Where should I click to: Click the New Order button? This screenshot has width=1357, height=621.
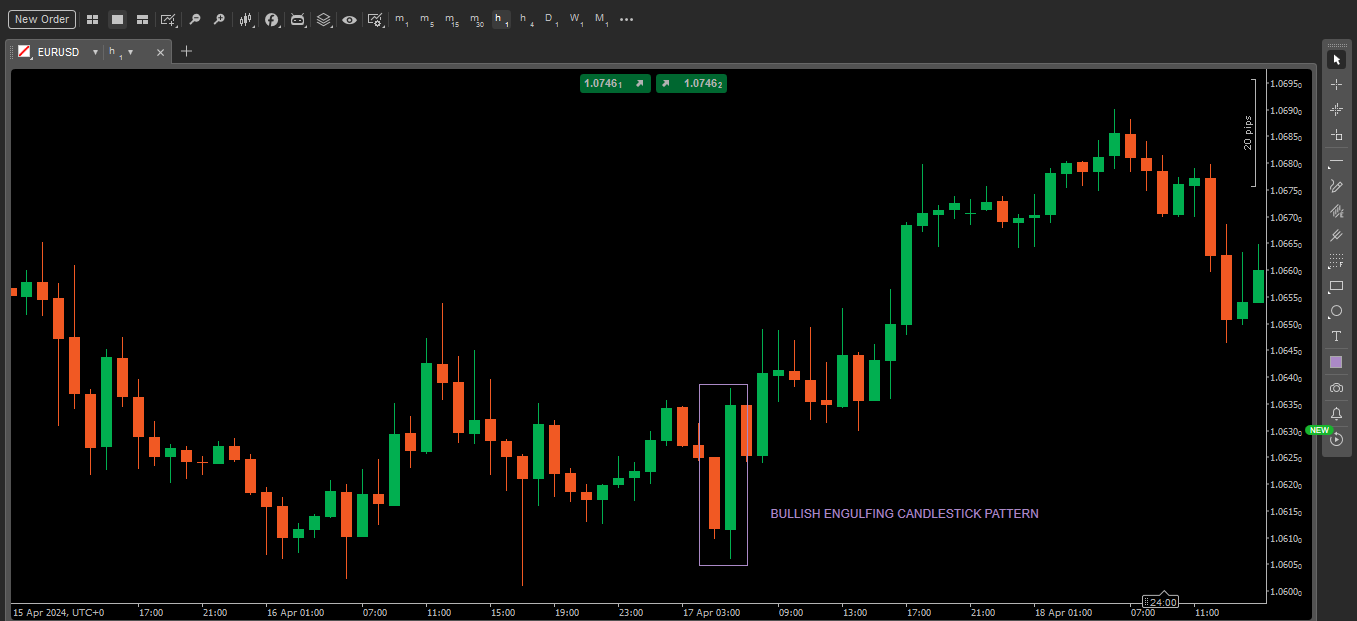(x=41, y=19)
